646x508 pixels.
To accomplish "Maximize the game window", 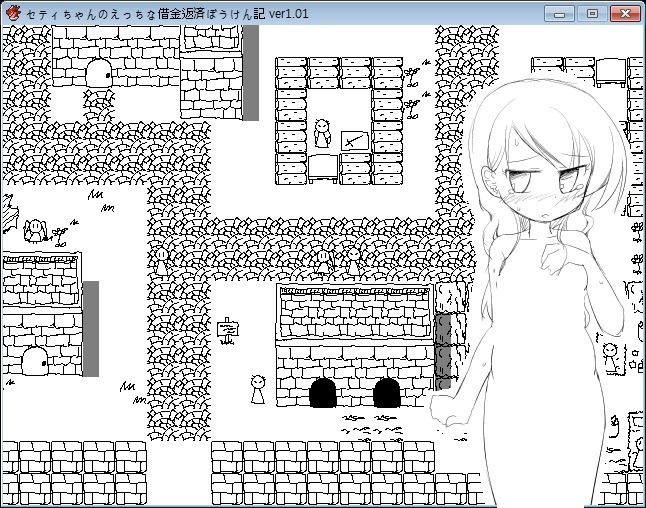I will pos(592,14).
